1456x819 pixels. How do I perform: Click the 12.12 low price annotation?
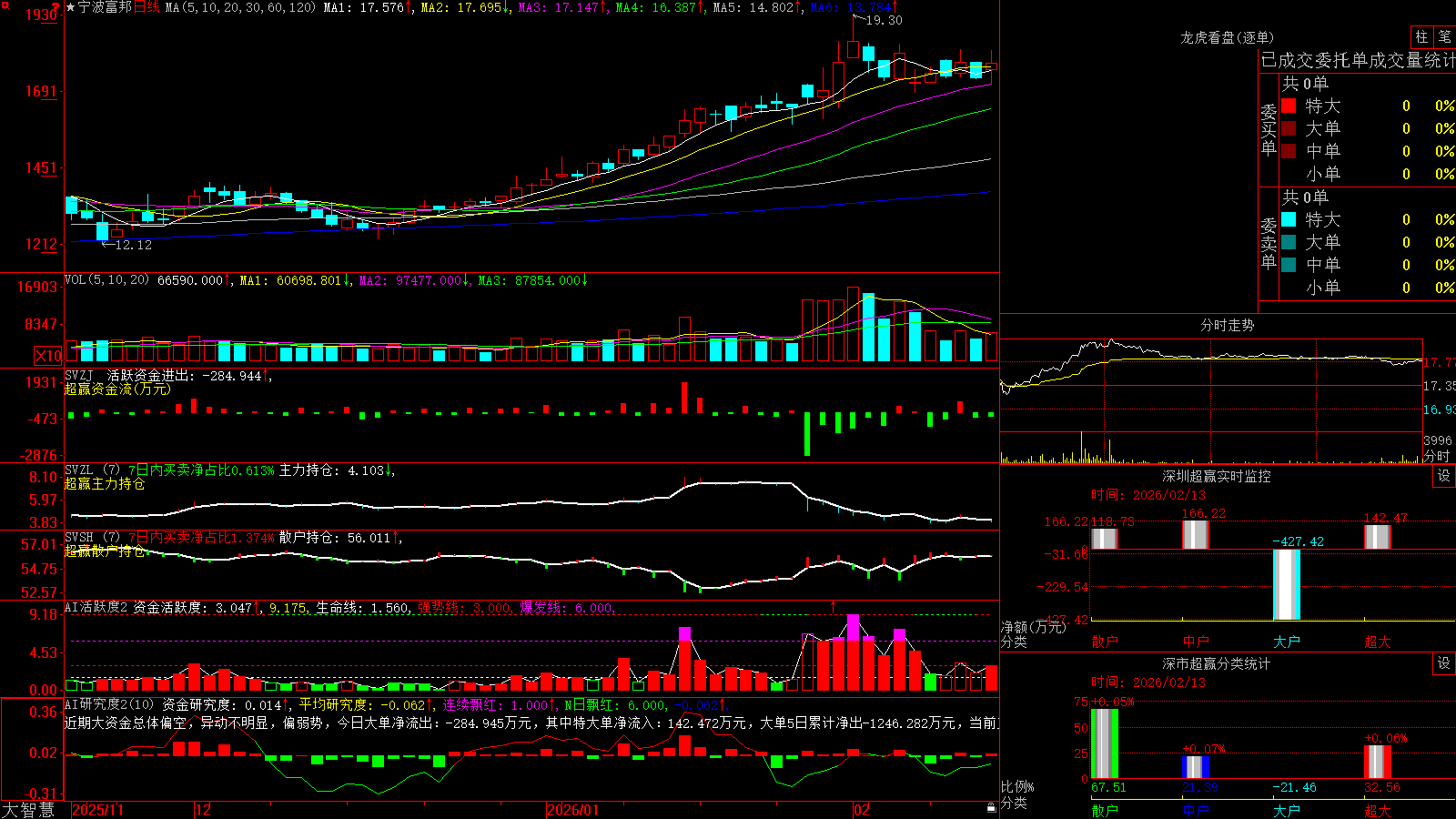pyautogui.click(x=133, y=245)
